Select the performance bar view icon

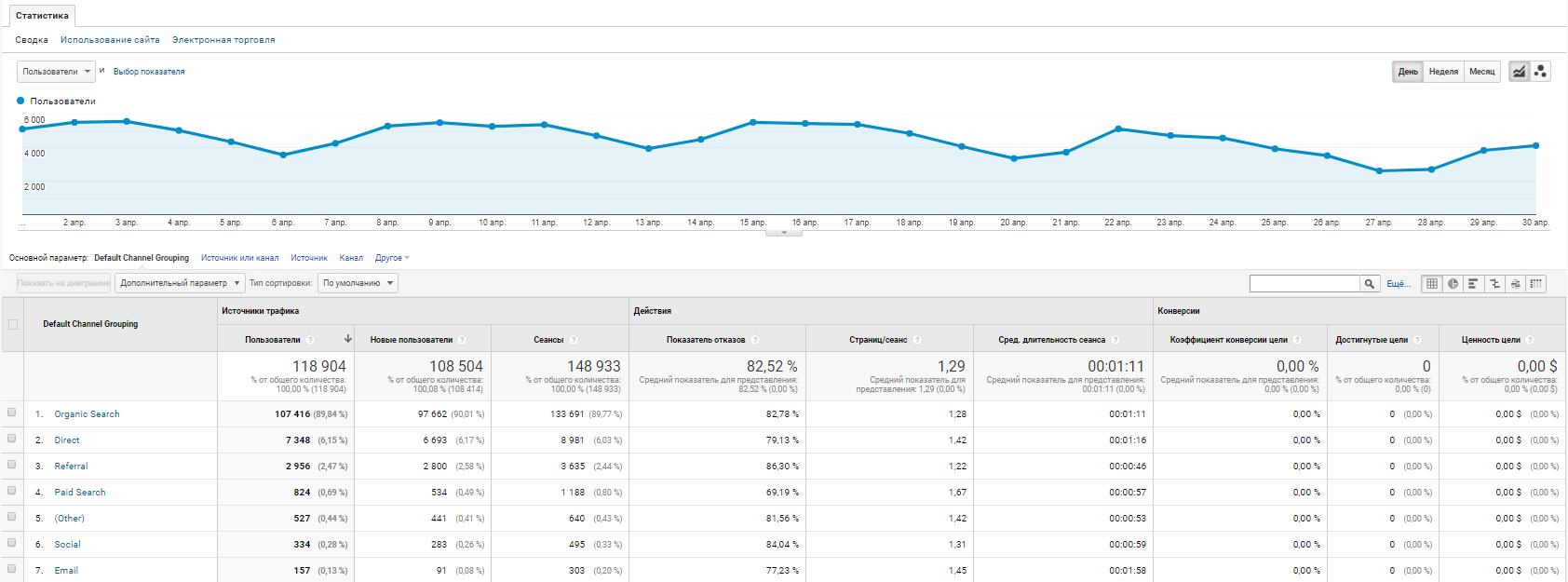(x=1473, y=284)
